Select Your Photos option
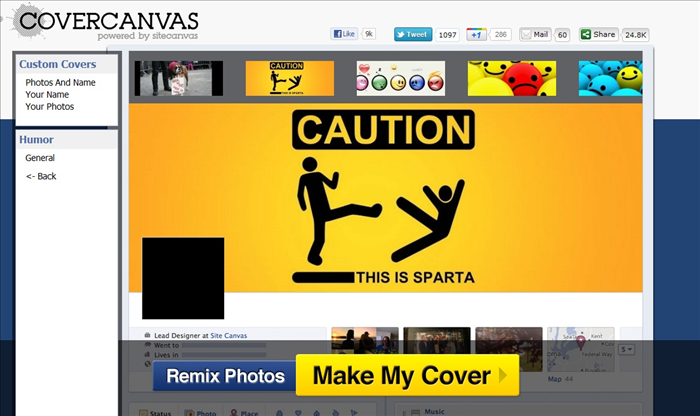Viewport: 700px width, 416px height. click(x=50, y=107)
